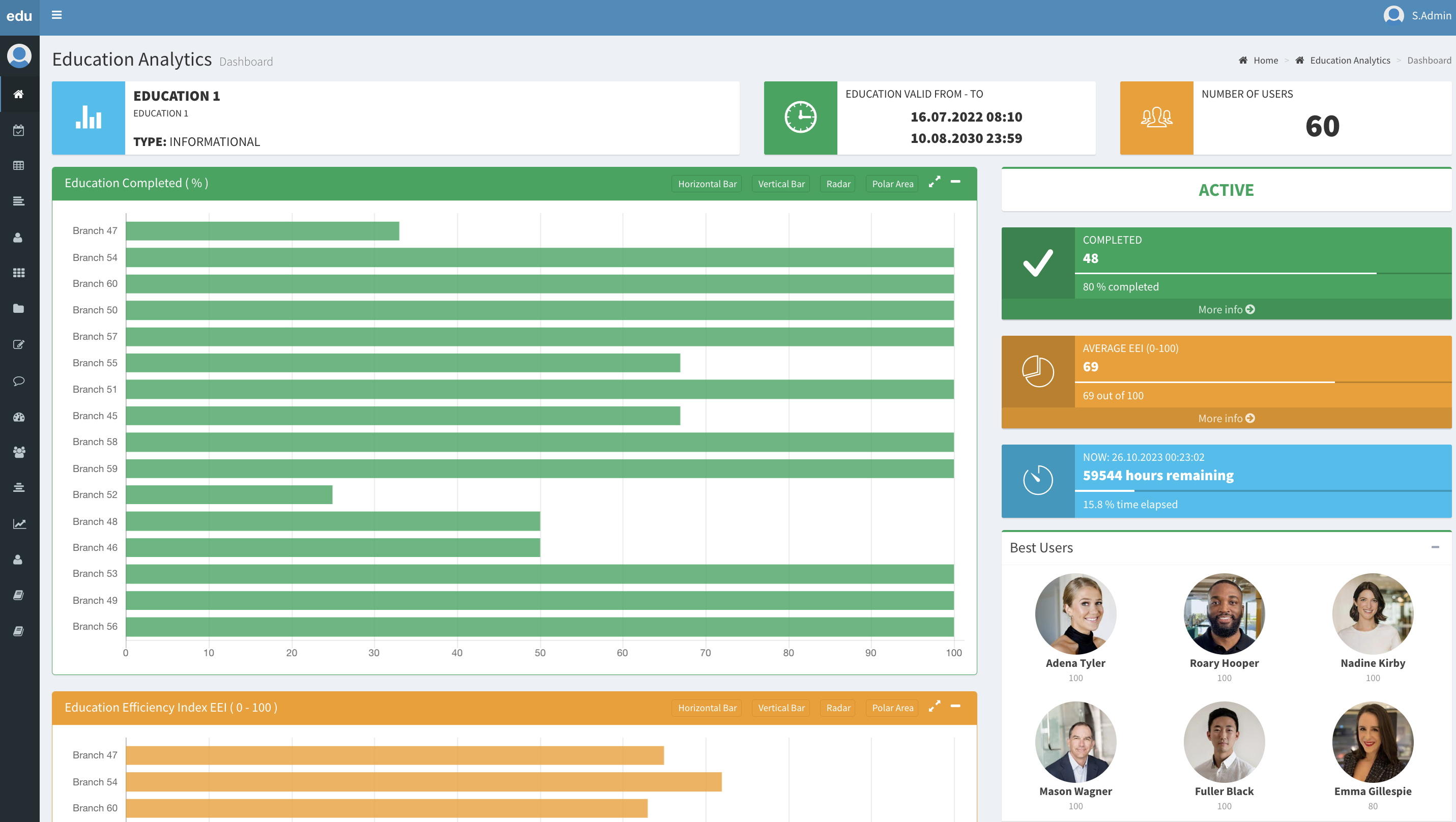Screen dimensions: 1456x822
Task: Open the user group icon in sidebar
Action: tap(19, 452)
